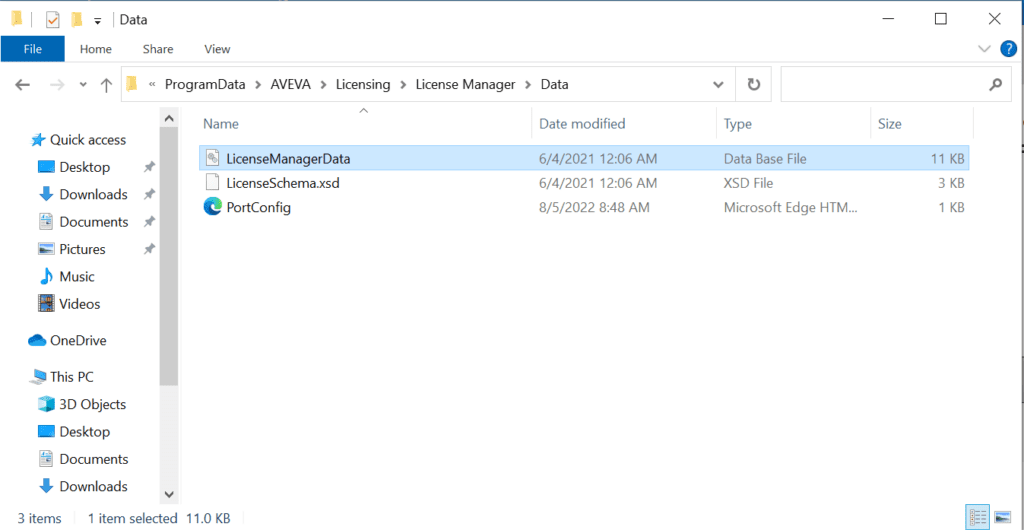Click the Properties checkmark icon in title bar

click(x=53, y=19)
